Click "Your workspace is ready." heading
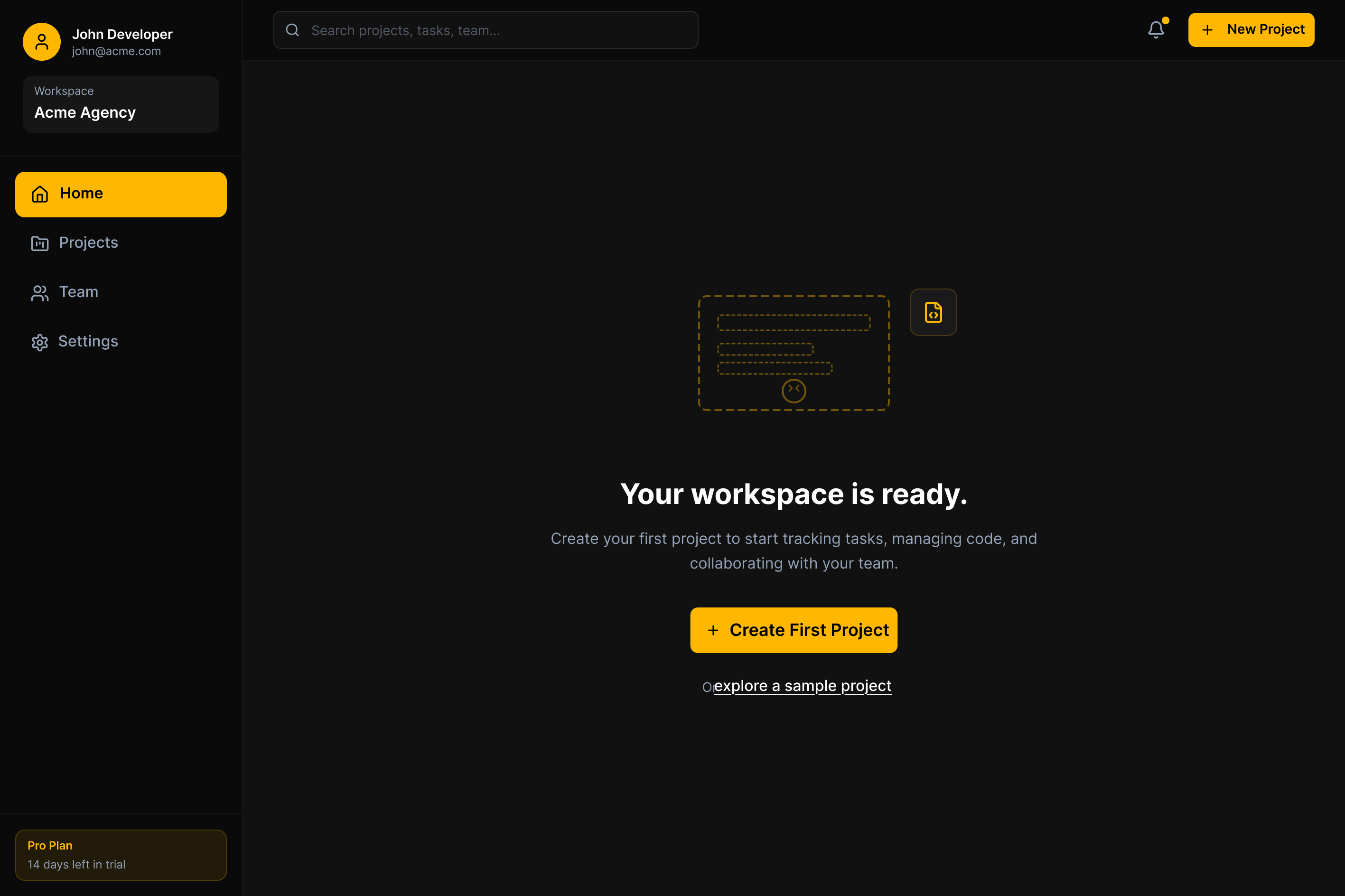This screenshot has width=1345, height=896. coord(794,494)
